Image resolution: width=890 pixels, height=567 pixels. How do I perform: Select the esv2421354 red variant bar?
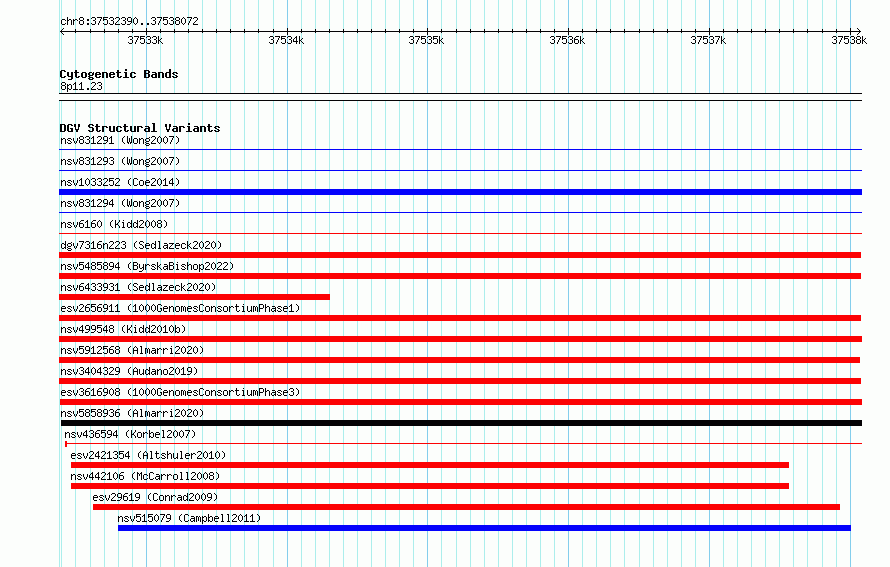(430, 465)
